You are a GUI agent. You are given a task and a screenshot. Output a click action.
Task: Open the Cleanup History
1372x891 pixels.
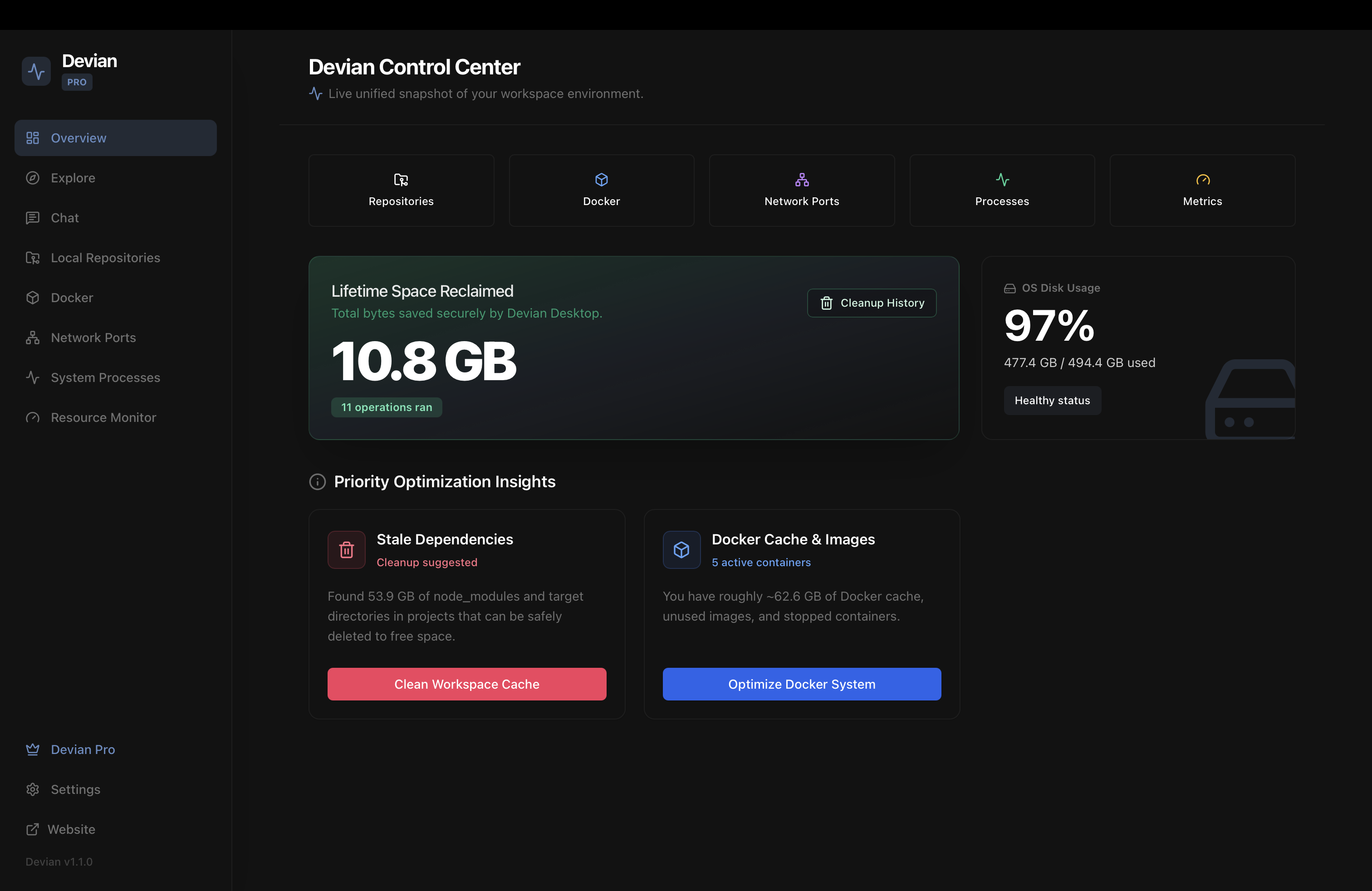pos(872,303)
